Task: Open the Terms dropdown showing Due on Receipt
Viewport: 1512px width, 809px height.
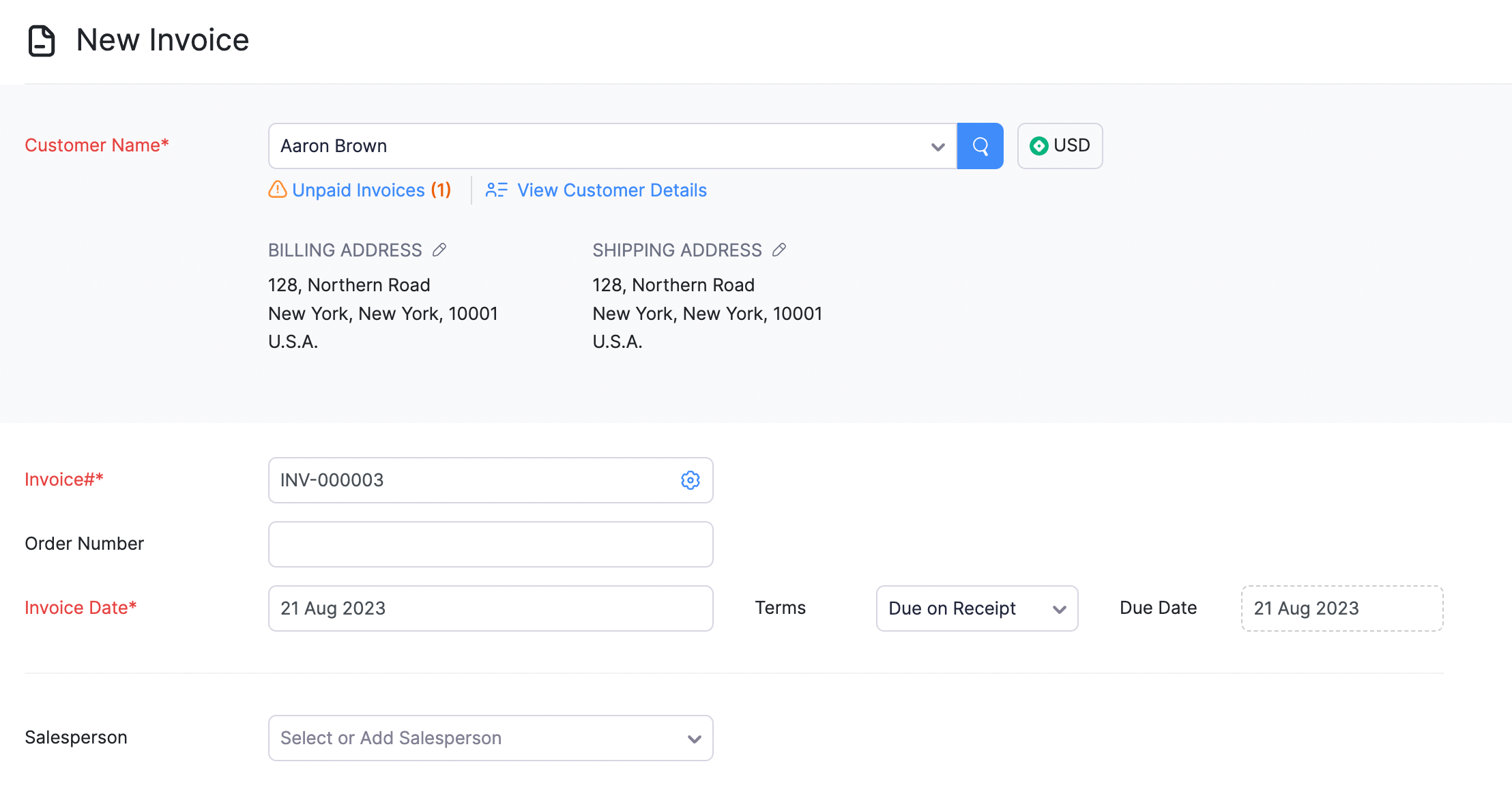Action: pyautogui.click(x=976, y=608)
